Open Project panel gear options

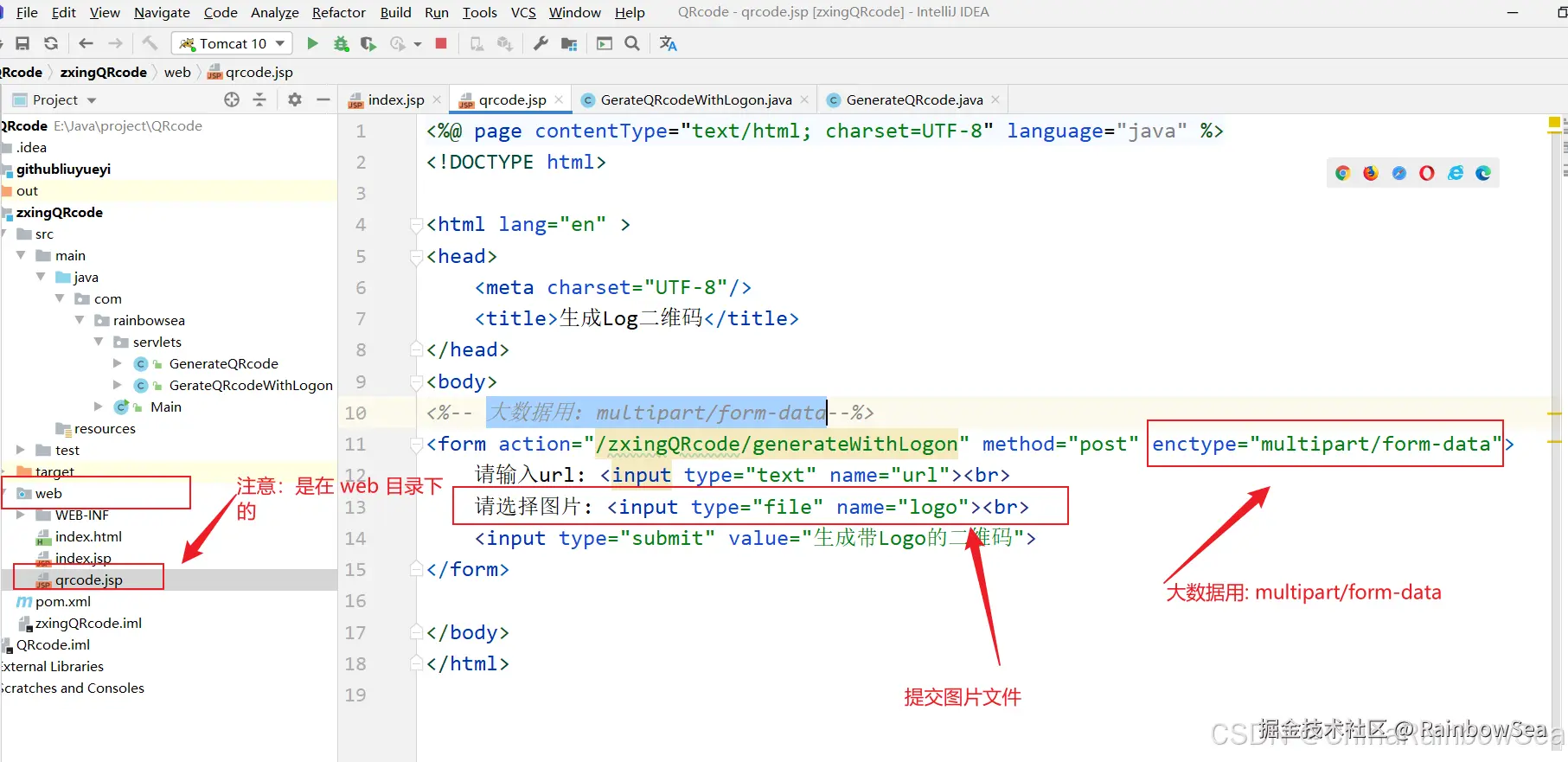pos(295,99)
